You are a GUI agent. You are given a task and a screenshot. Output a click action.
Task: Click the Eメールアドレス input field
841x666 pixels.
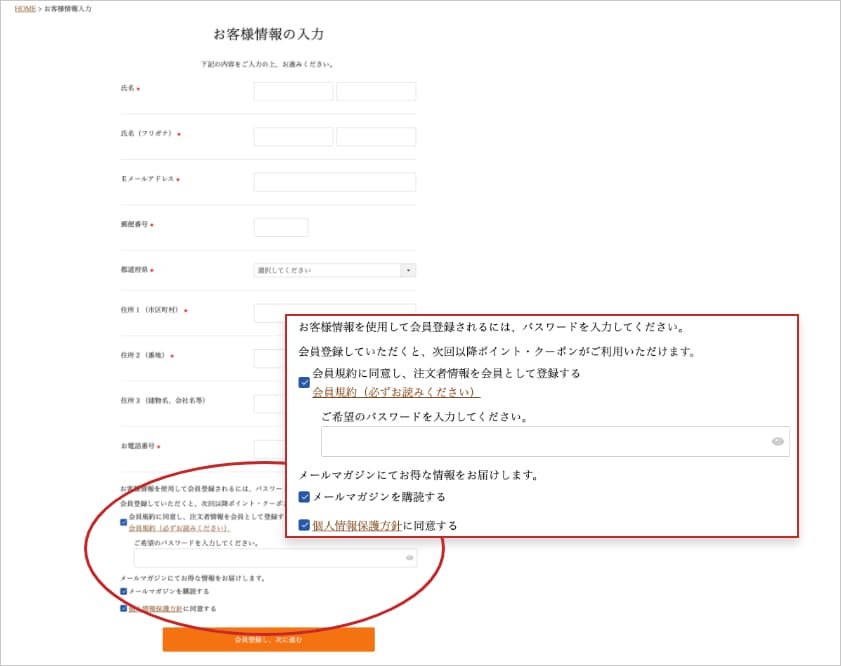(x=334, y=182)
